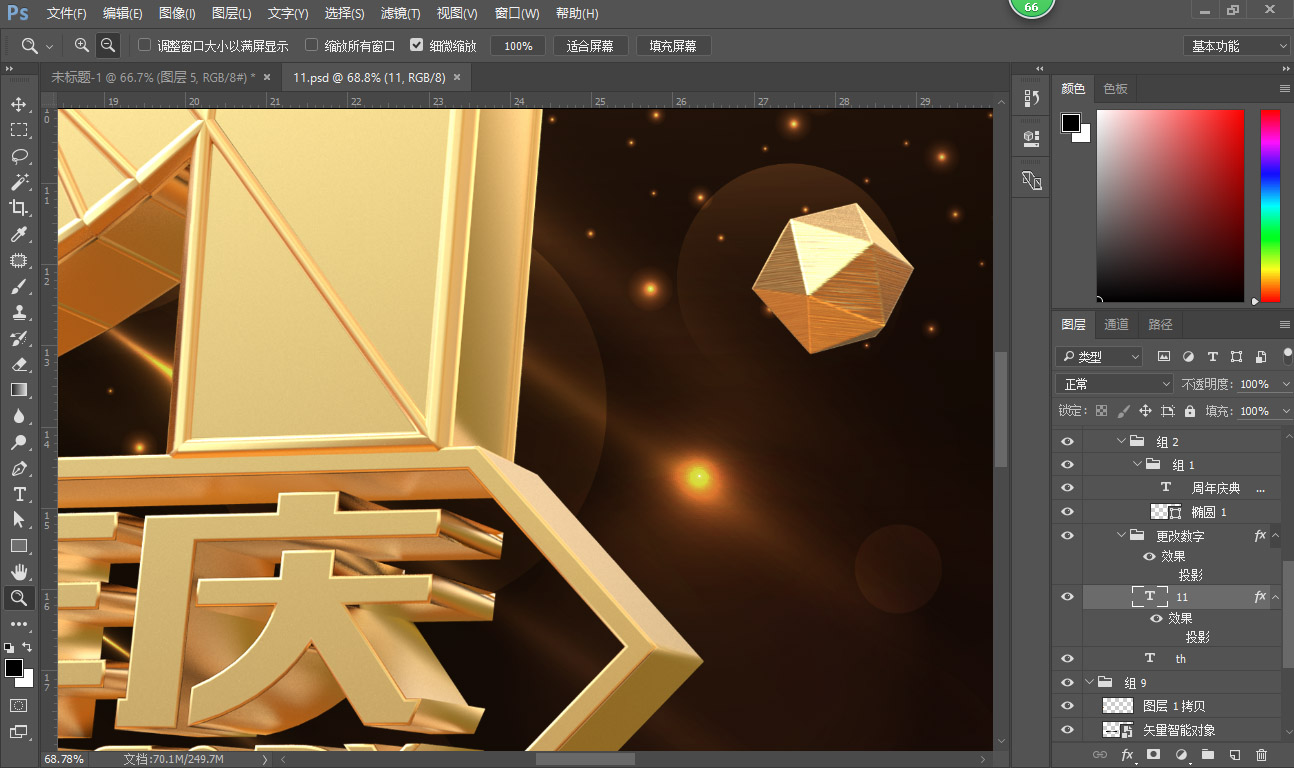Screen dimensions: 1294x768
Task: Open the layer filter 类型 dropdown
Action: (x=1099, y=356)
